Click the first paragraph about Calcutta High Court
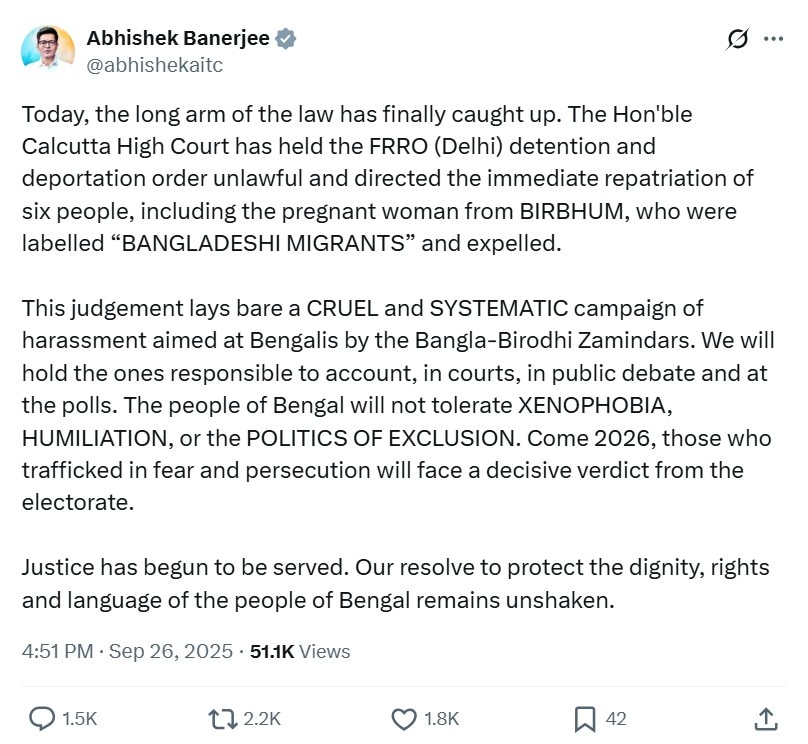 388,178
